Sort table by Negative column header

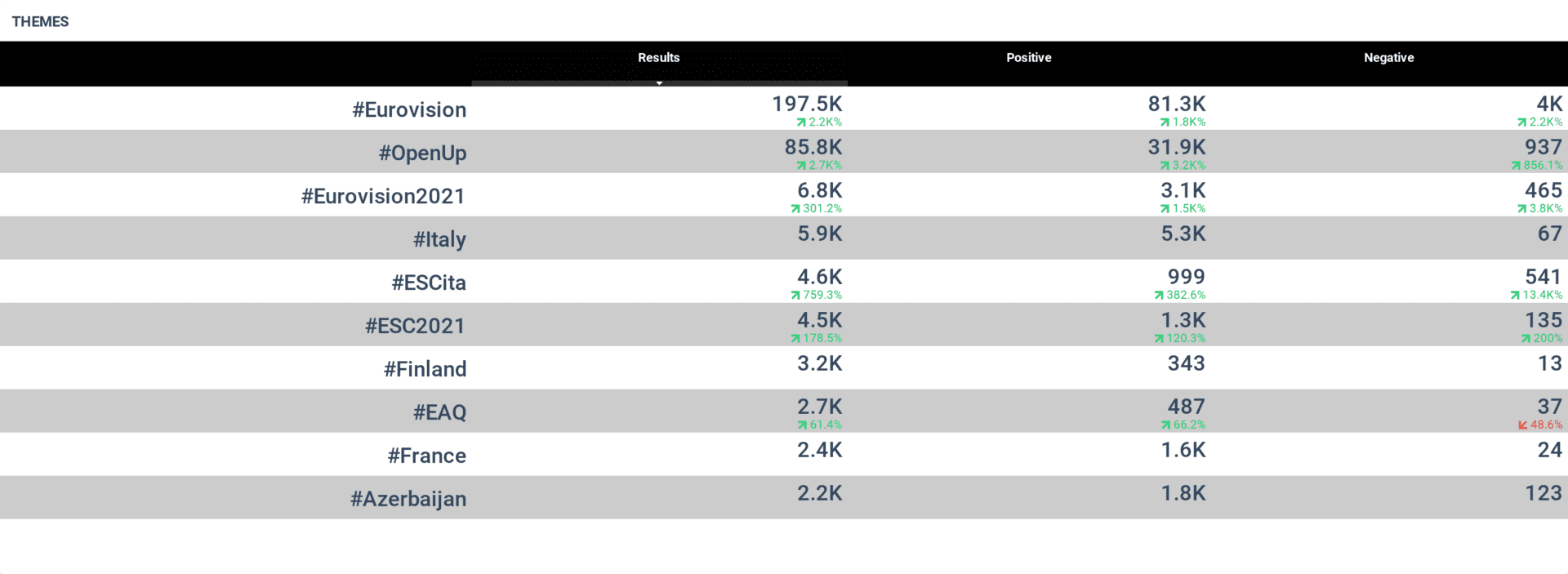[x=1388, y=58]
